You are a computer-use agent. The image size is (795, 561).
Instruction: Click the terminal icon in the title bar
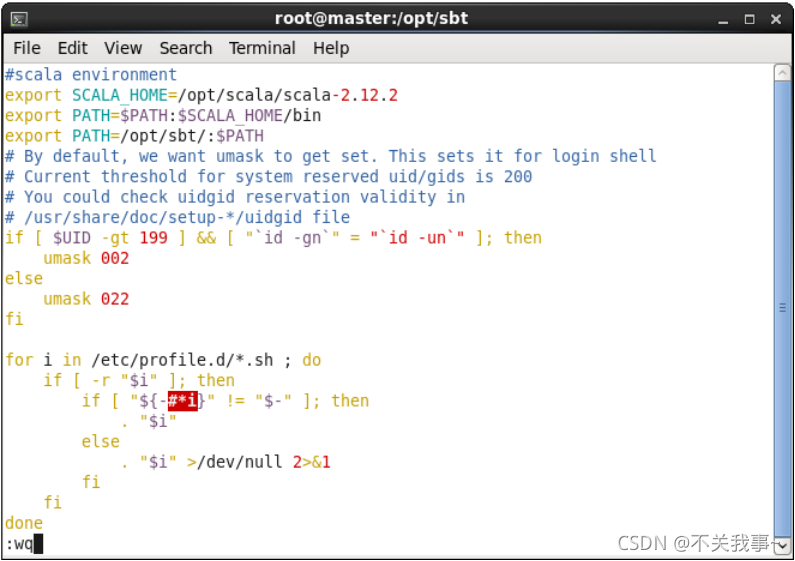19,20
